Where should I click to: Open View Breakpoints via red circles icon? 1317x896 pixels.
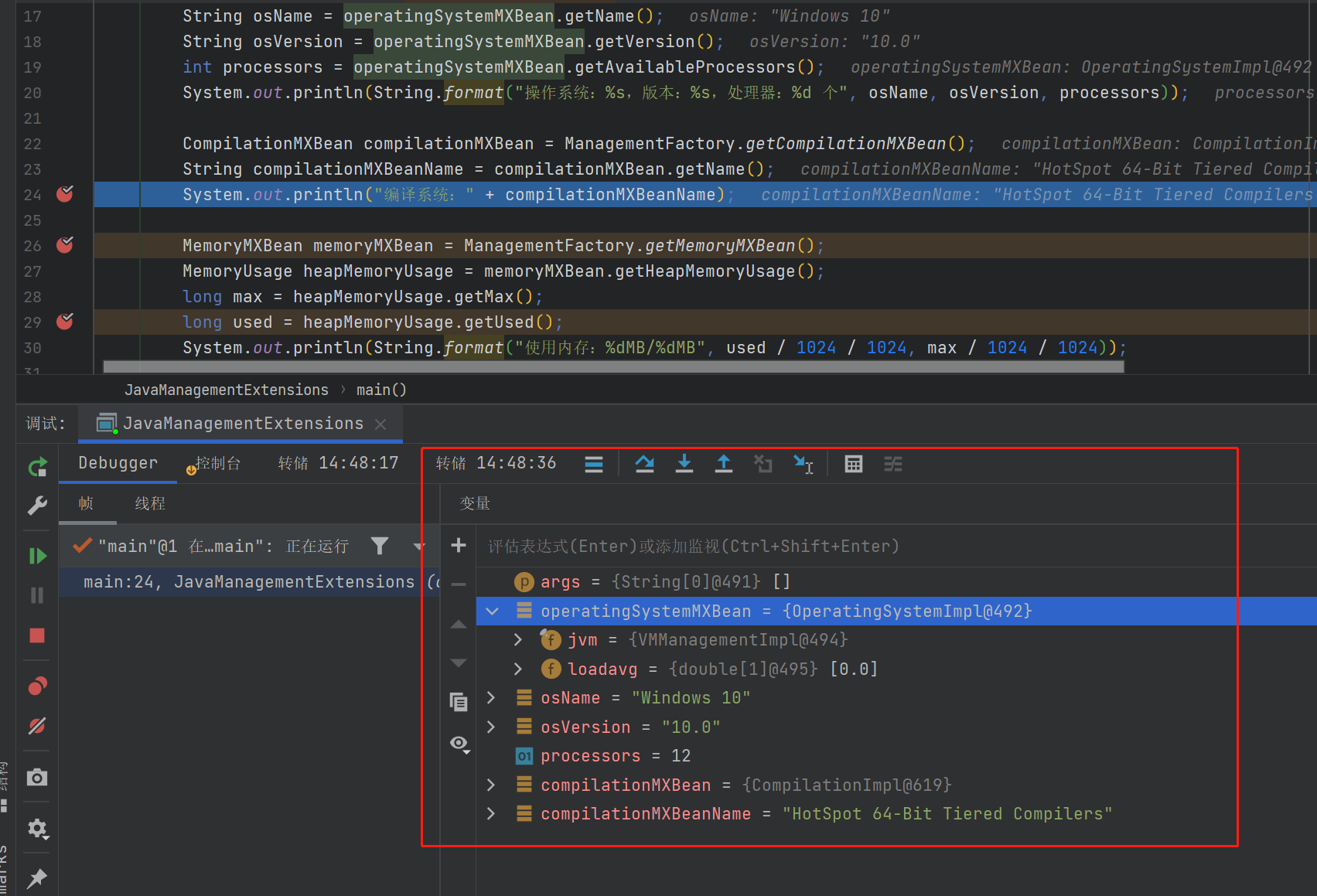click(36, 686)
